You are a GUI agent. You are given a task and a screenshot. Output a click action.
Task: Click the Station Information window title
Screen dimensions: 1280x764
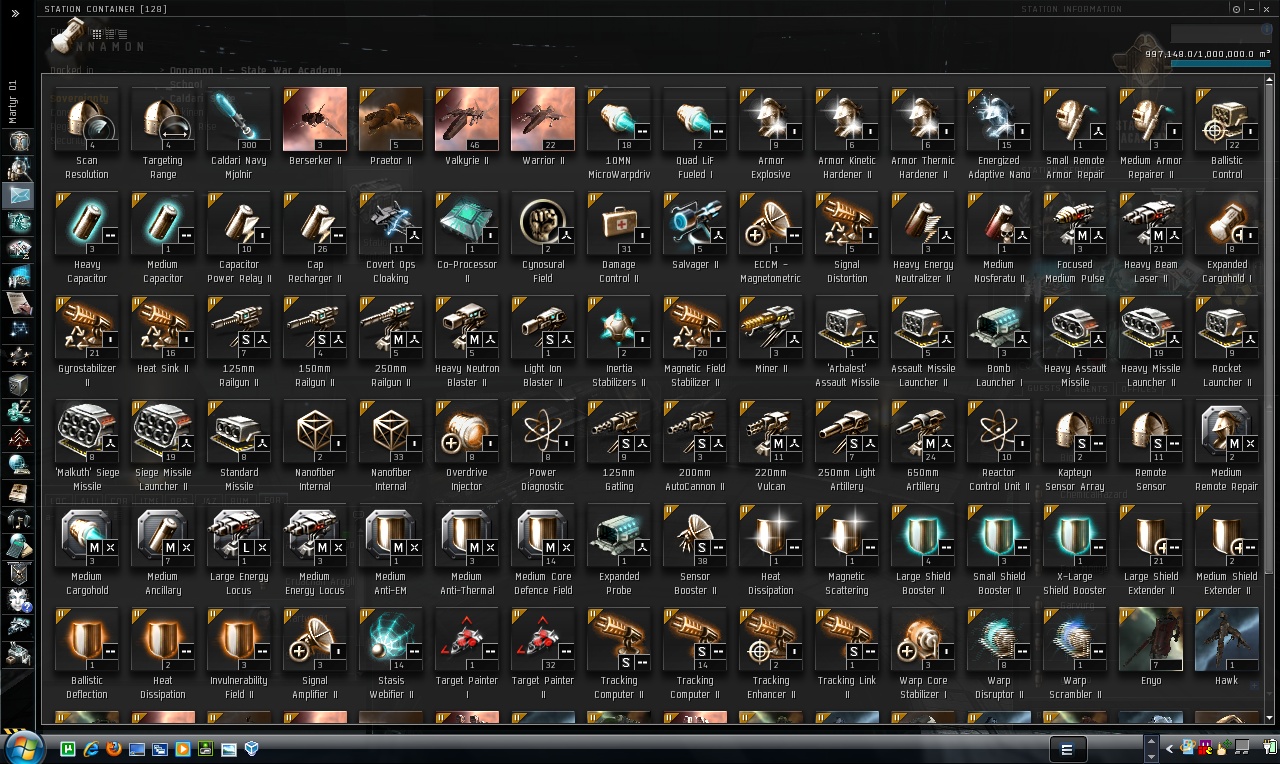(1071, 9)
